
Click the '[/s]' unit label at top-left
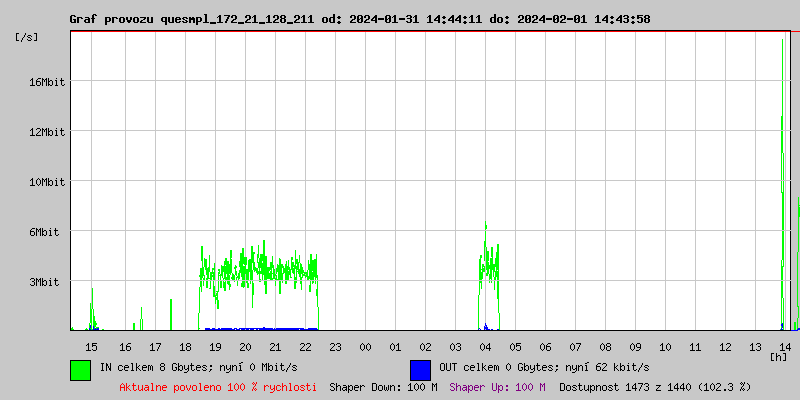pyautogui.click(x=27, y=36)
